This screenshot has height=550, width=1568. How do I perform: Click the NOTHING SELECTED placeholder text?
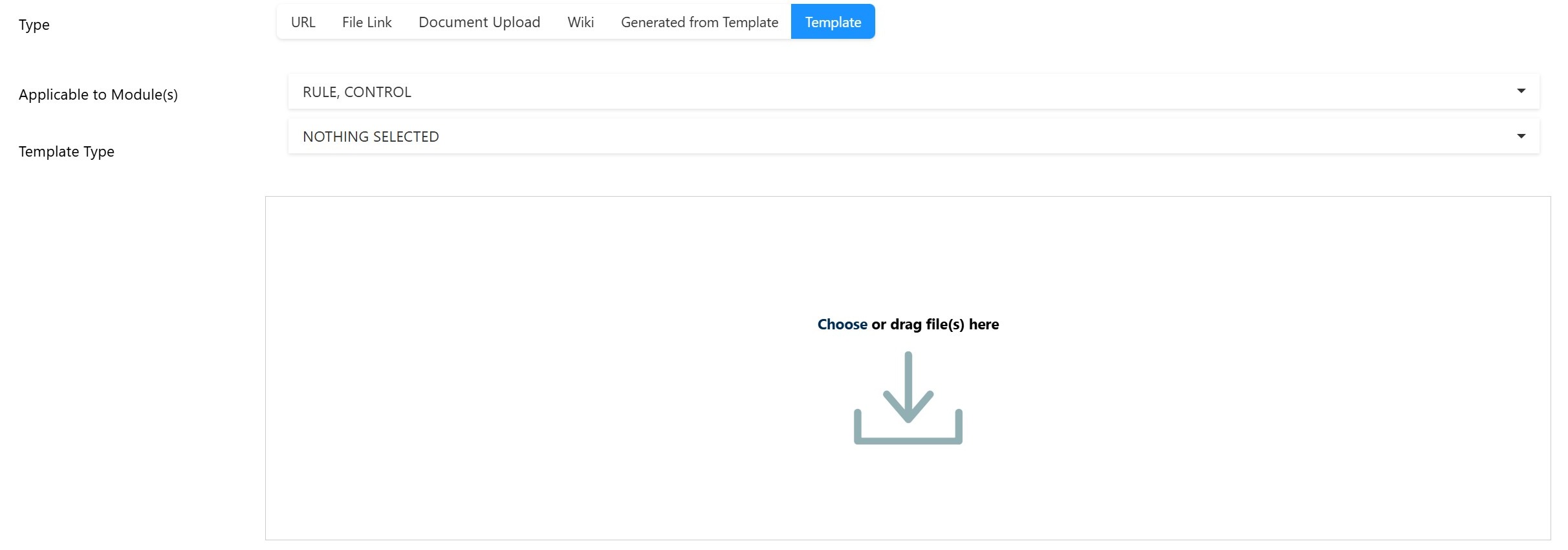371,137
